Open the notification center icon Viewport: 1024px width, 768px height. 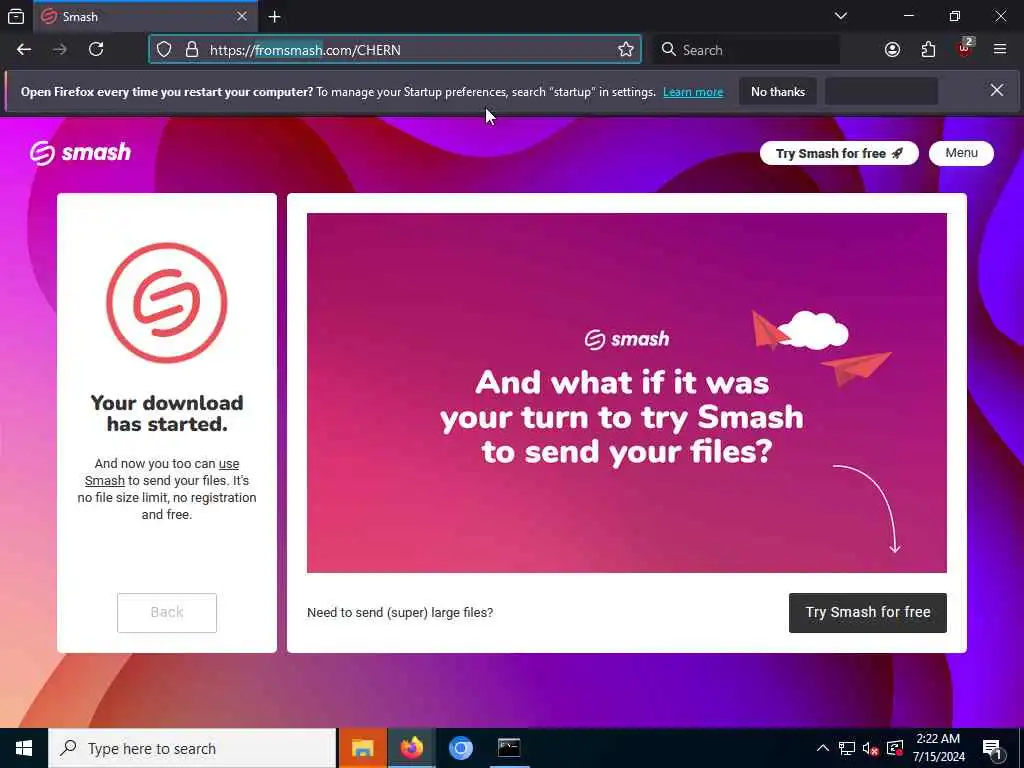993,748
